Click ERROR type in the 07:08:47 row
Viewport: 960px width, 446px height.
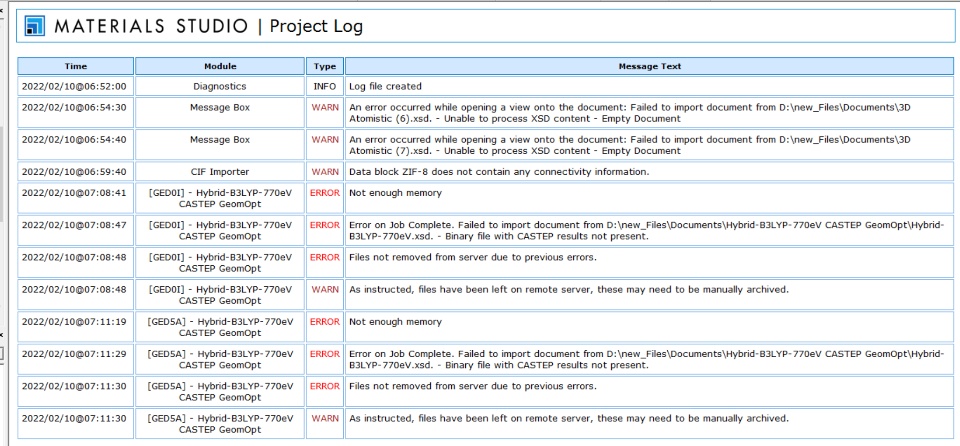tap(324, 231)
